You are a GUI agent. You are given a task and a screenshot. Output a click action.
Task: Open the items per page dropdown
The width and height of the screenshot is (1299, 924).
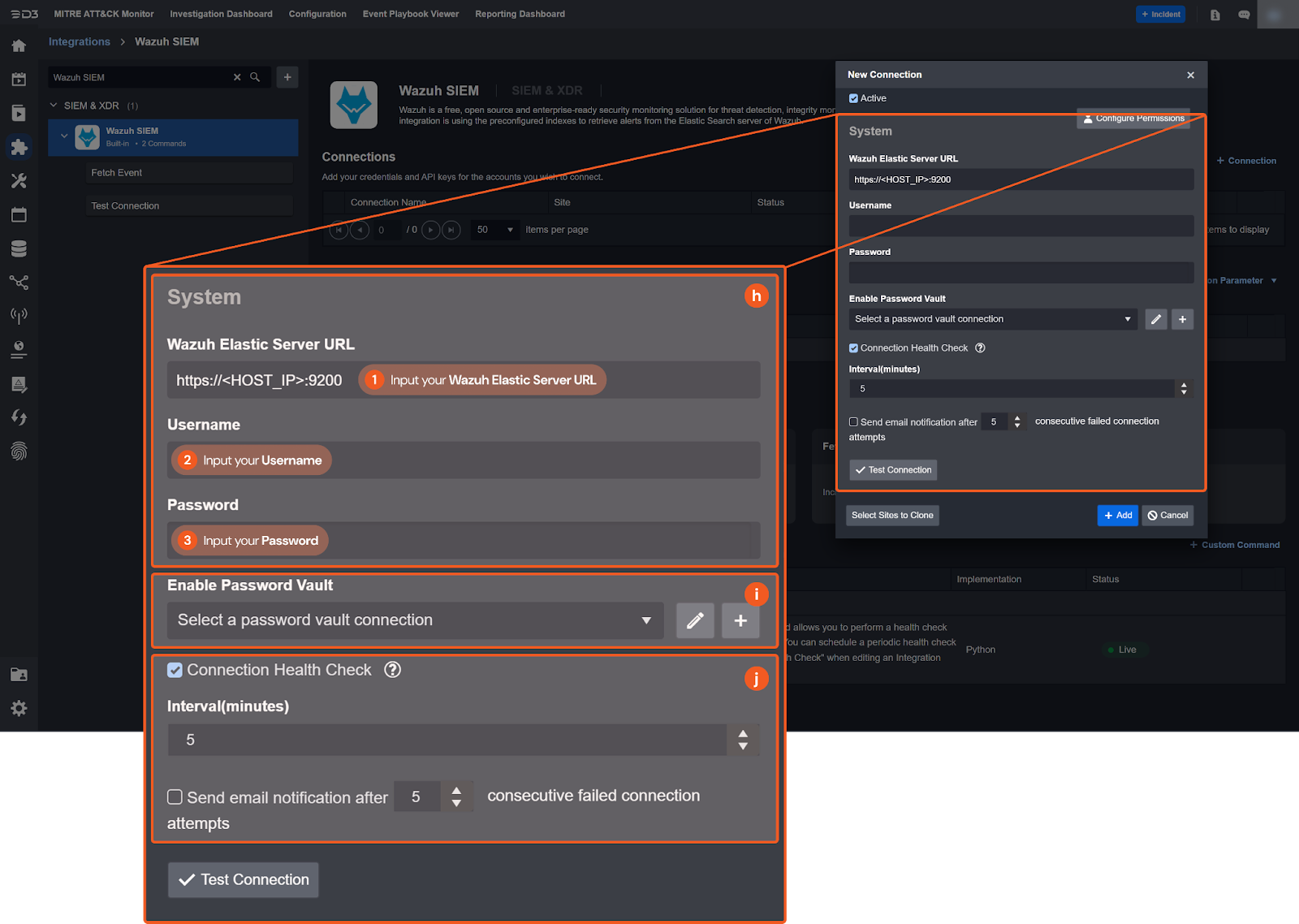495,230
